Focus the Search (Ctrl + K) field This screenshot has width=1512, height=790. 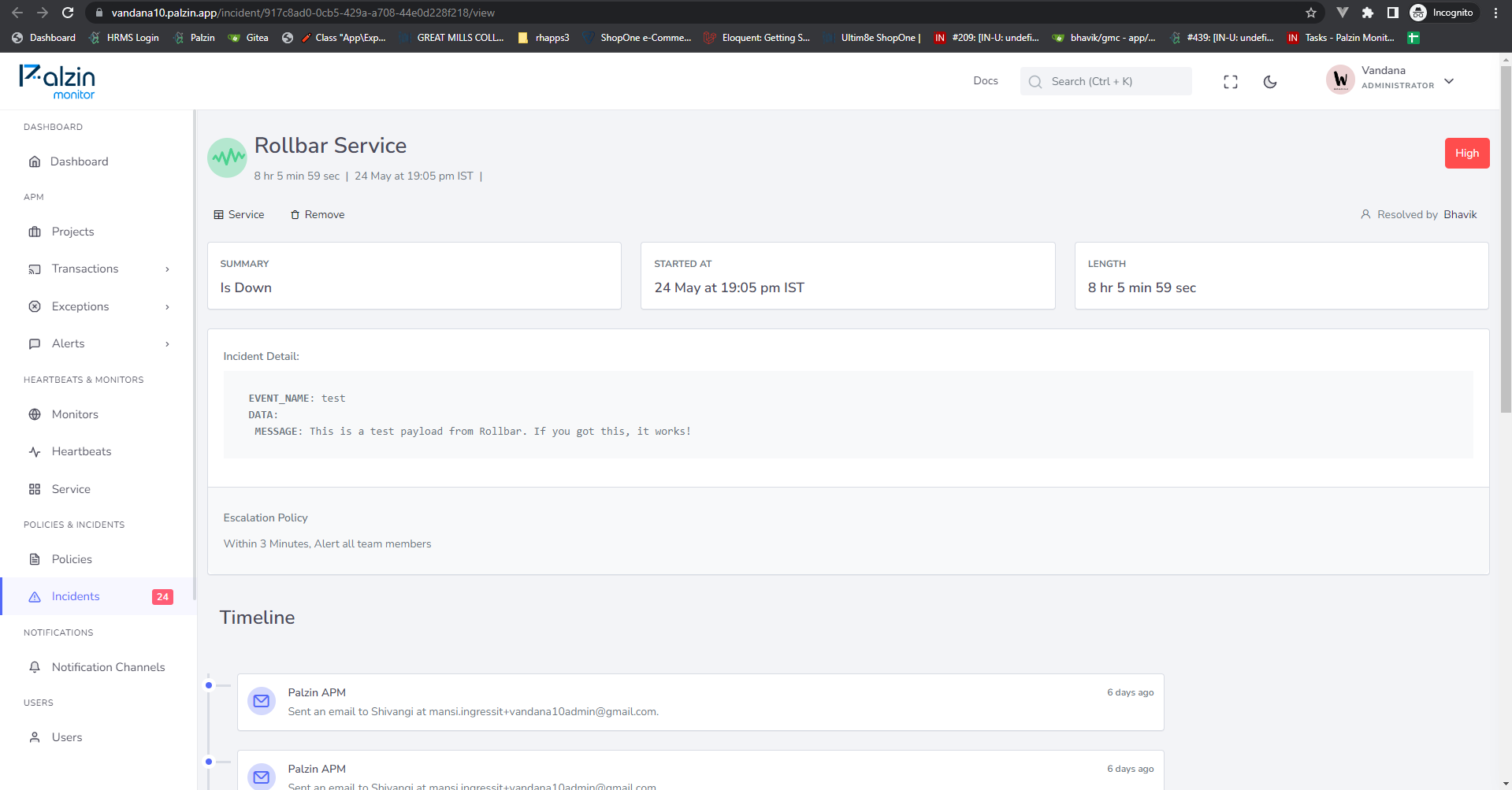coord(1105,81)
